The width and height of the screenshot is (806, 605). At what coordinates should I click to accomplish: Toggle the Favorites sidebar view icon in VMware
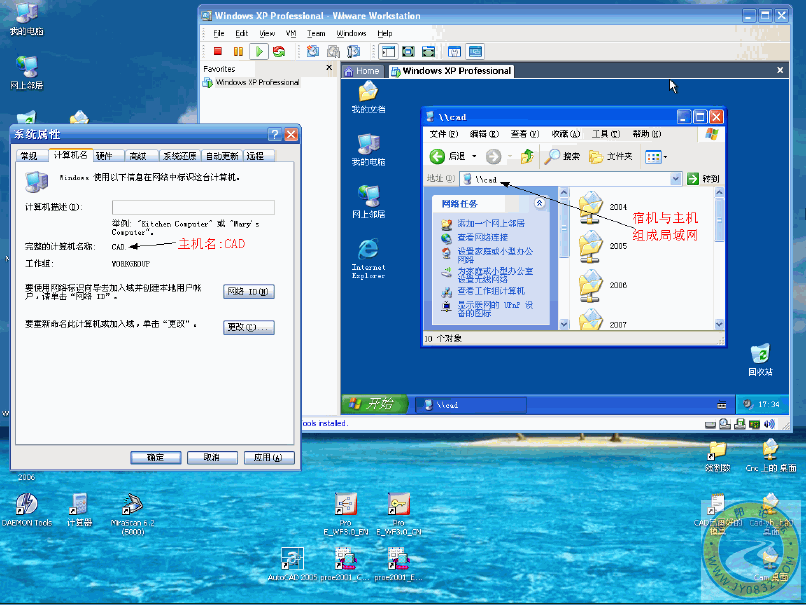[x=388, y=51]
